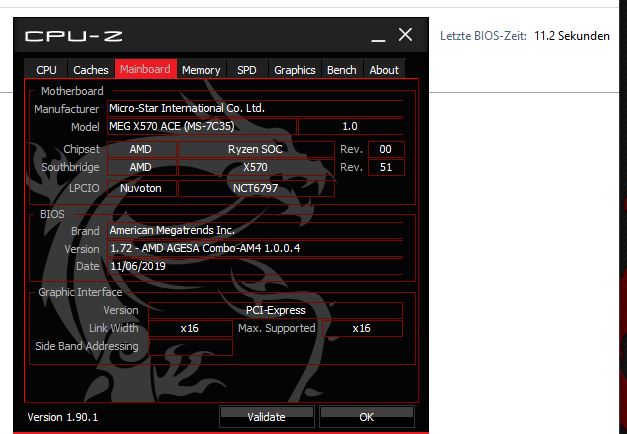Click the Motherboard group label
The width and height of the screenshot is (627, 434).
(72, 91)
